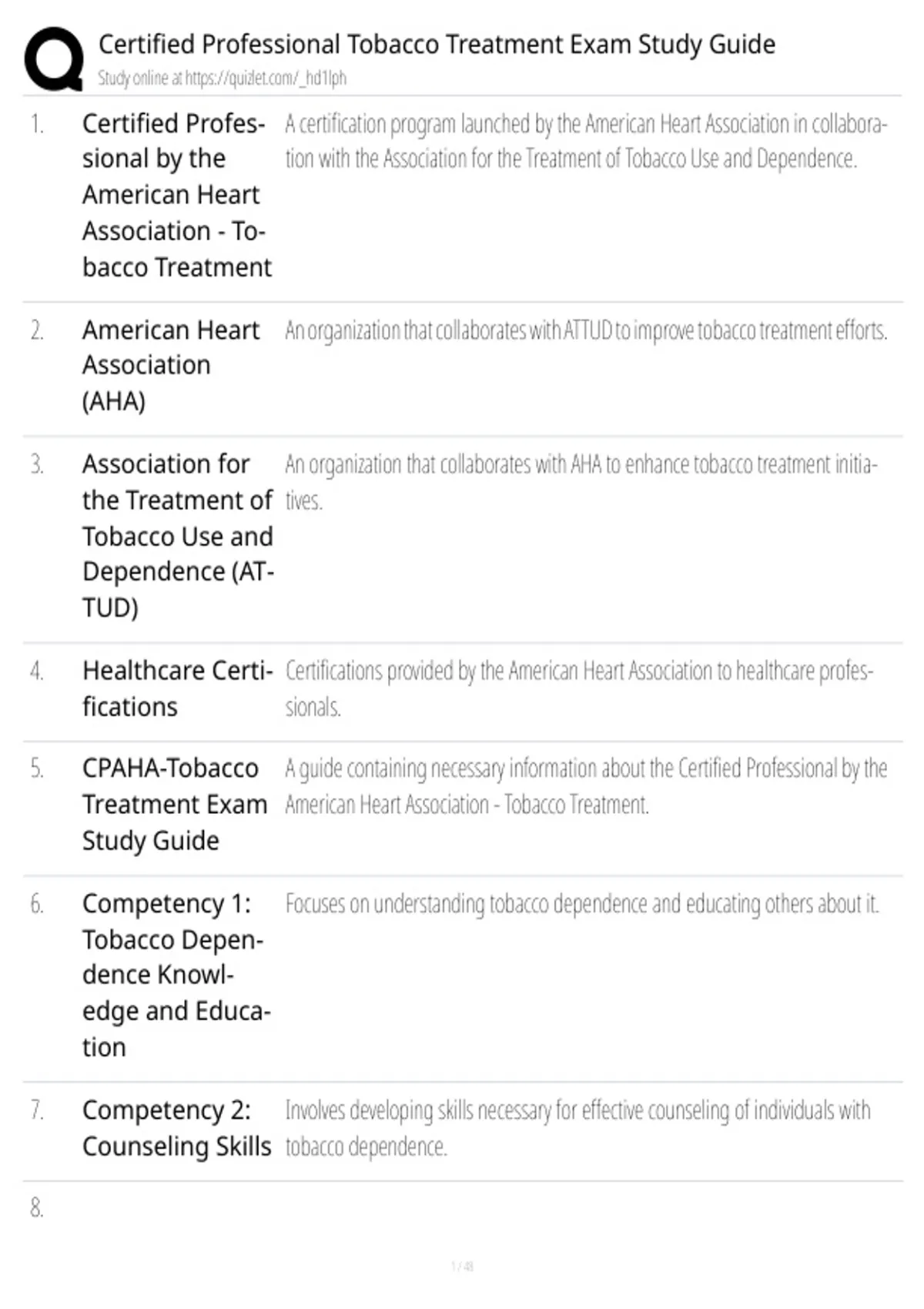Click the empty item number 8

tap(37, 1207)
